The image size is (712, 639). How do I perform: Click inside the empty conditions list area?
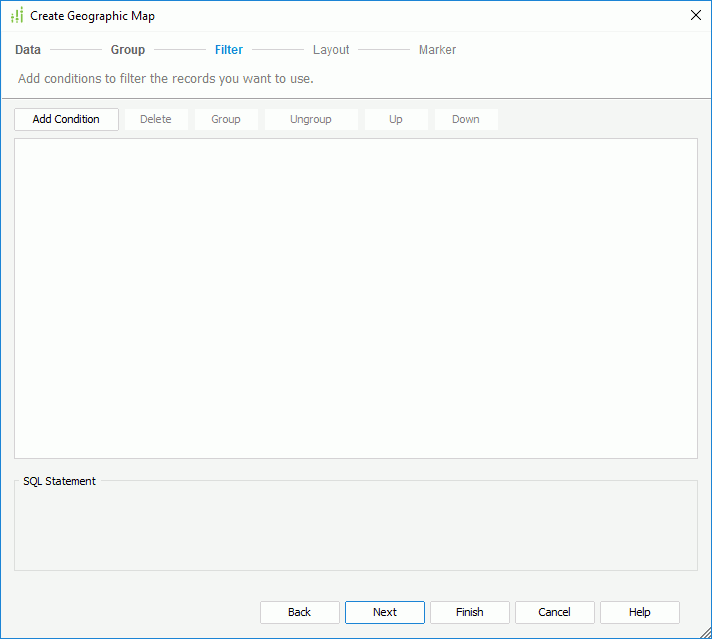[355, 298]
